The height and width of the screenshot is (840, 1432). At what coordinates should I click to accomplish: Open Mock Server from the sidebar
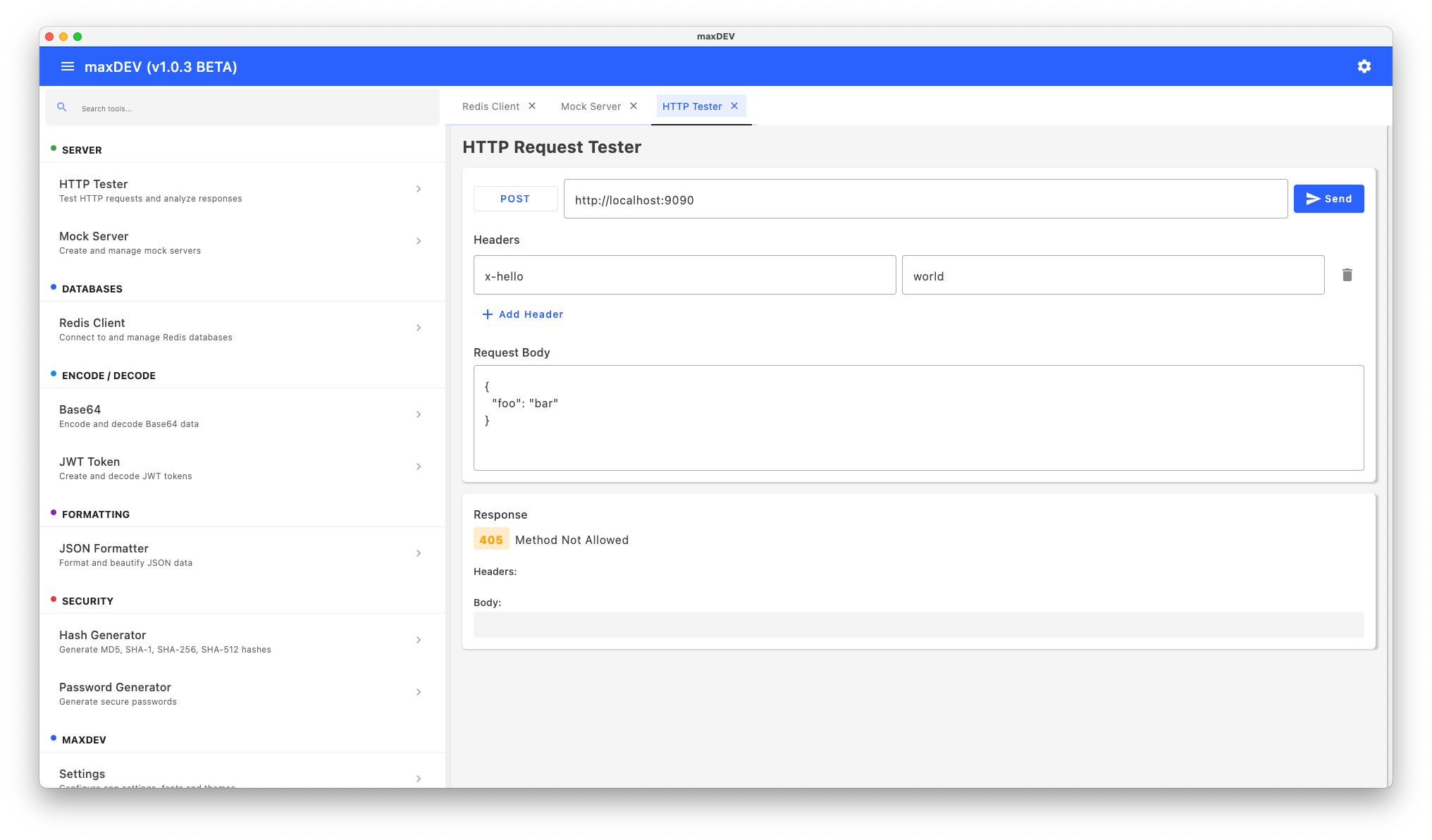point(242,242)
